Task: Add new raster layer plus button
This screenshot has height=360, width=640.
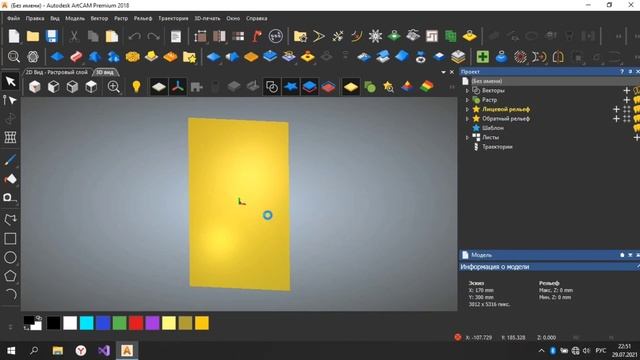Action: pos(627,100)
